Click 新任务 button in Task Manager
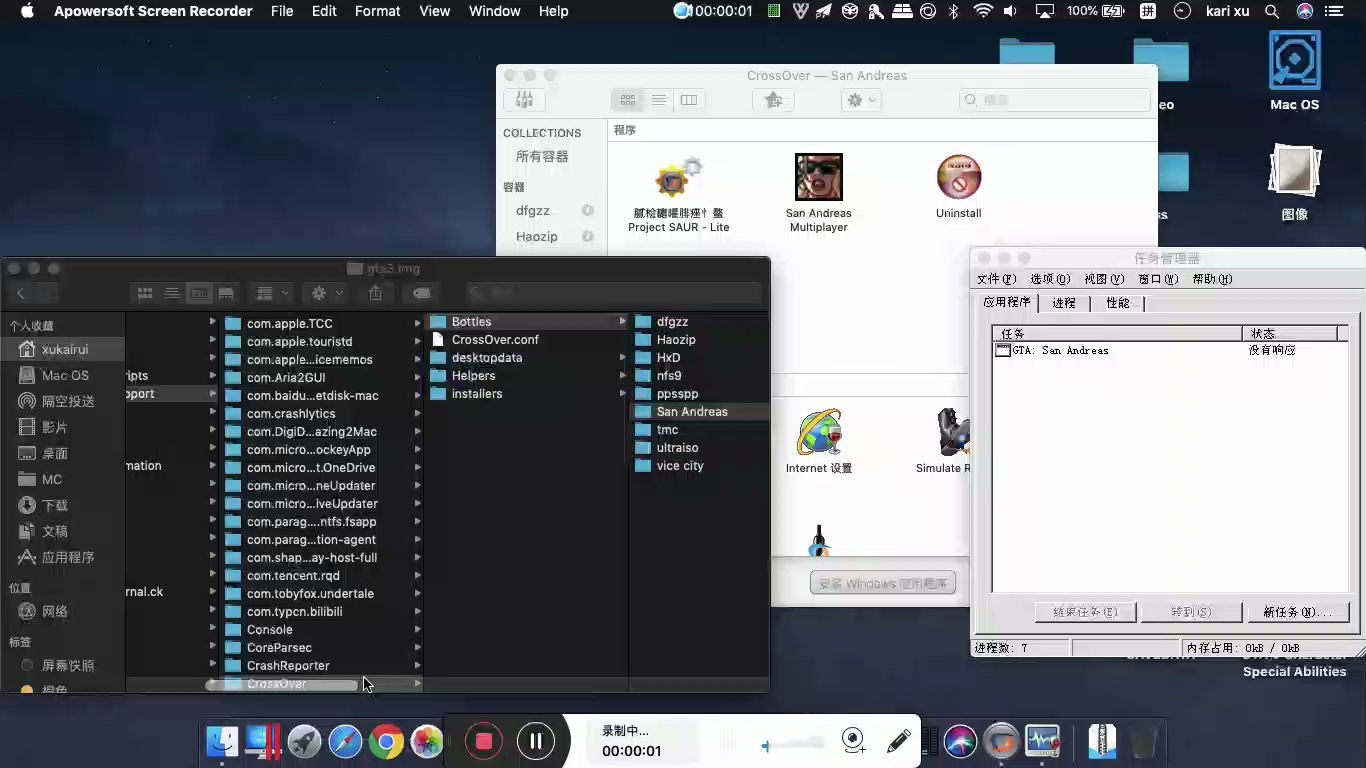This screenshot has width=1366, height=768. [x=1297, y=612]
